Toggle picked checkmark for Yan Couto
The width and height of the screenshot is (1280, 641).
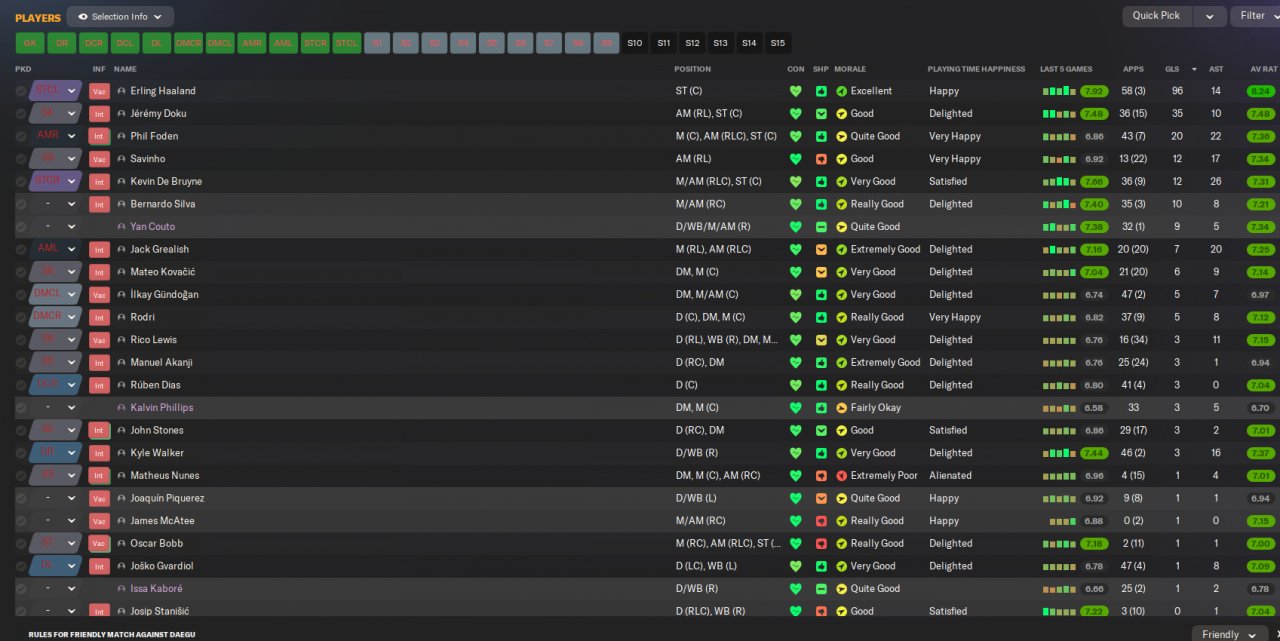(21, 227)
